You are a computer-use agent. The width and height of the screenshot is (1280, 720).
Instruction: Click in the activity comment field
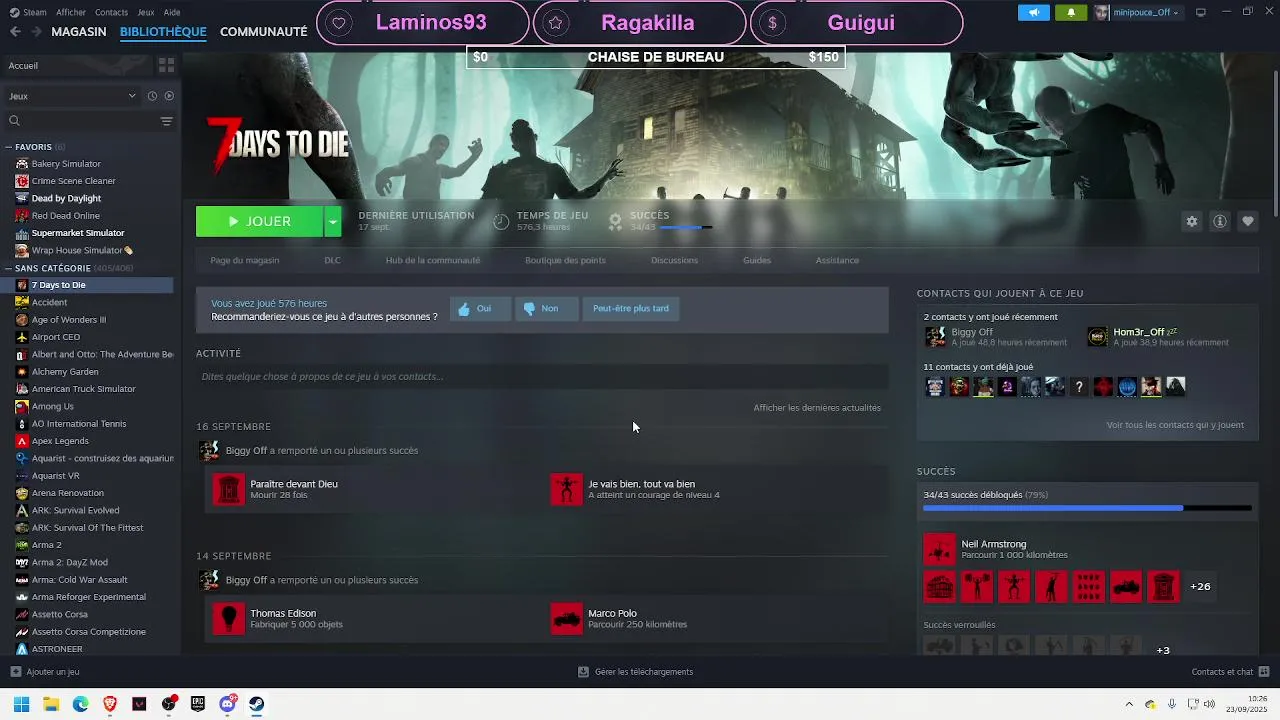pos(542,377)
